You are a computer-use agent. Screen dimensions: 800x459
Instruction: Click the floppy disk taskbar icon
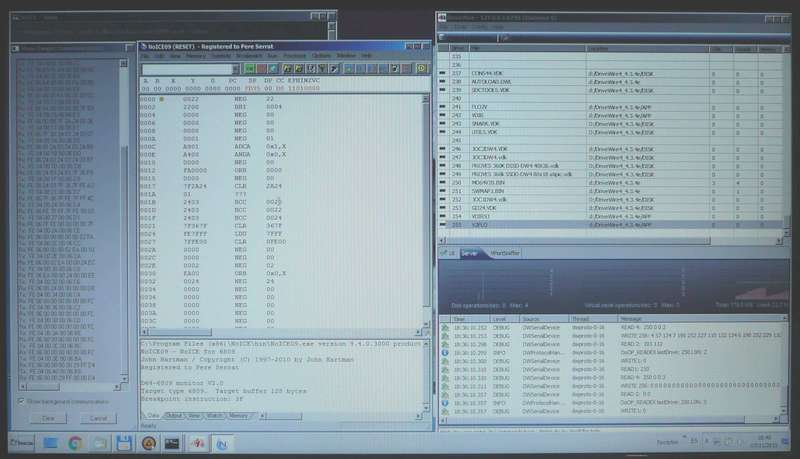(x=125, y=442)
